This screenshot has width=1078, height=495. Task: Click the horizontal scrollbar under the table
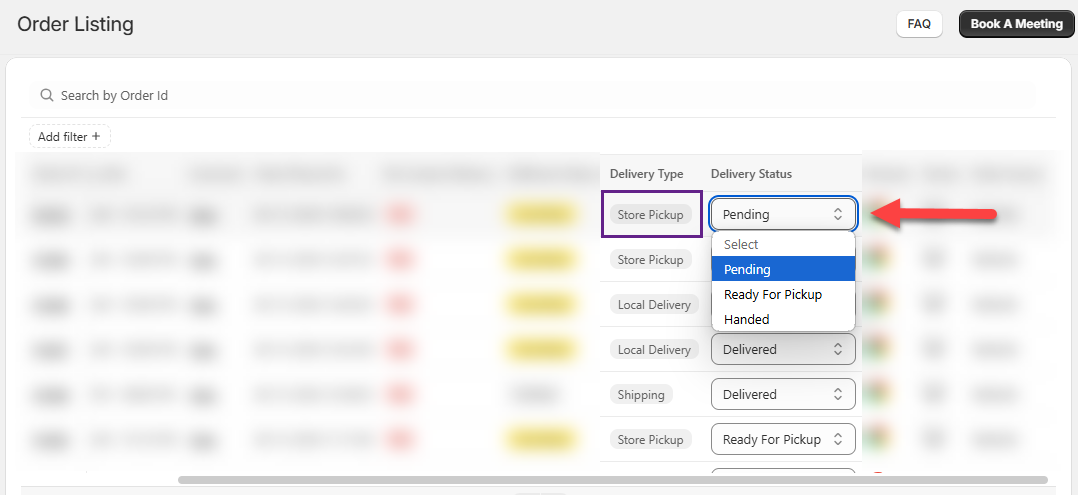click(612, 480)
